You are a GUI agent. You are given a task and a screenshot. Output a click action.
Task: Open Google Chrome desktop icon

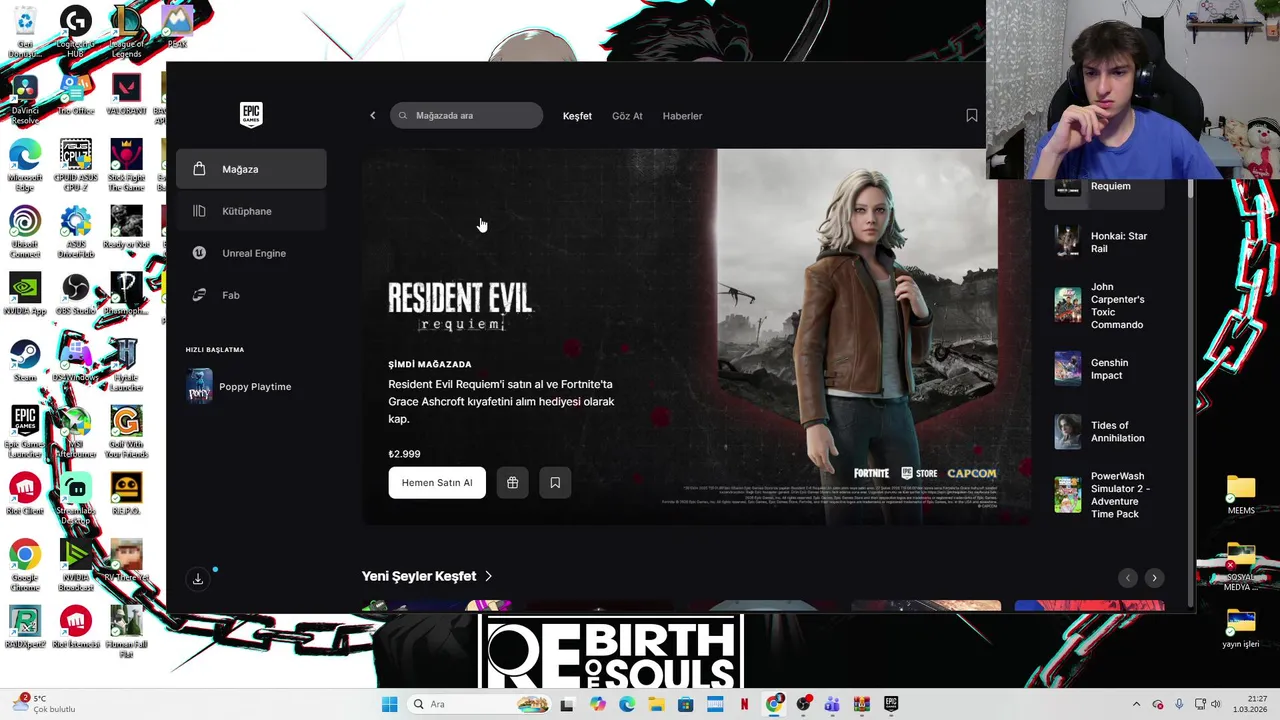pos(25,565)
